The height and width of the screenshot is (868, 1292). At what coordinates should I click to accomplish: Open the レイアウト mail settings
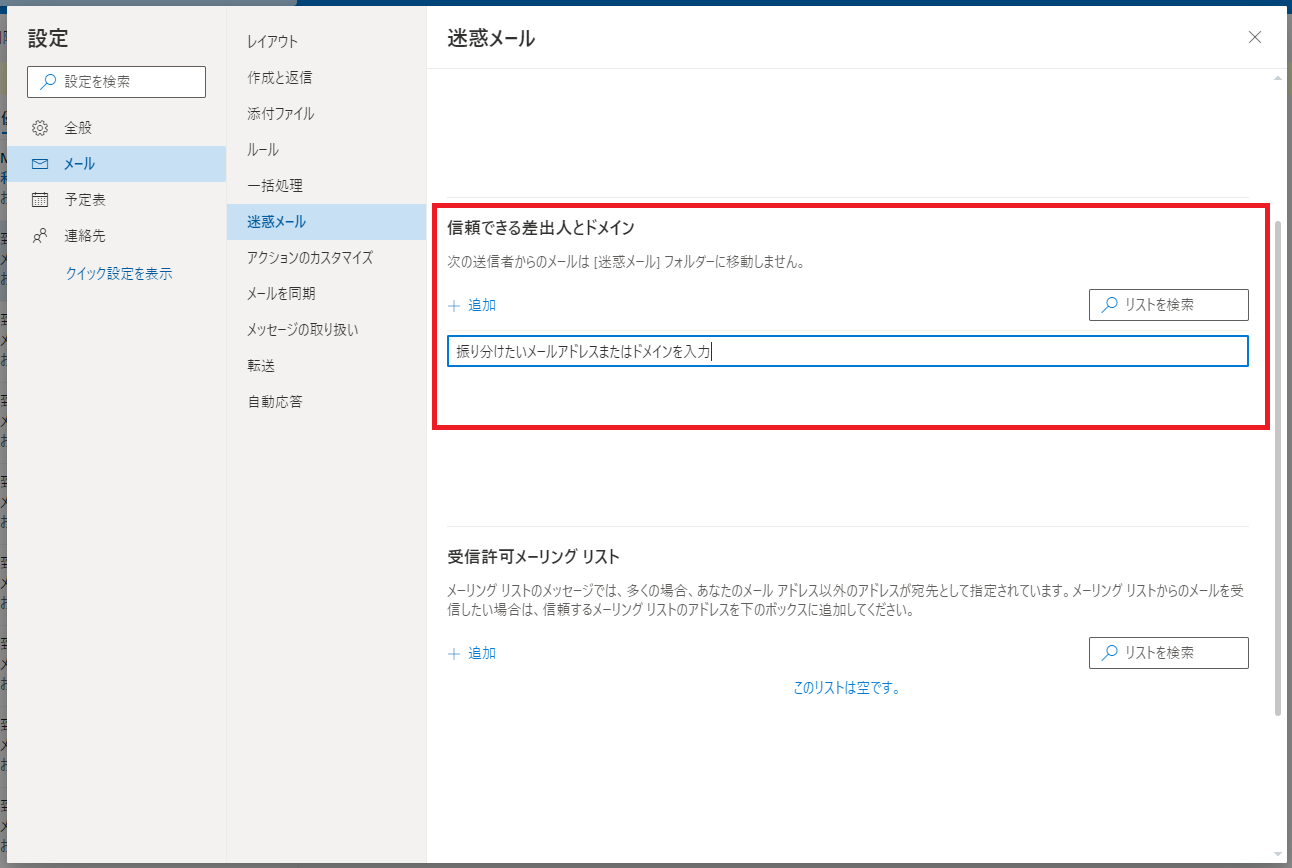[x=326, y=42]
